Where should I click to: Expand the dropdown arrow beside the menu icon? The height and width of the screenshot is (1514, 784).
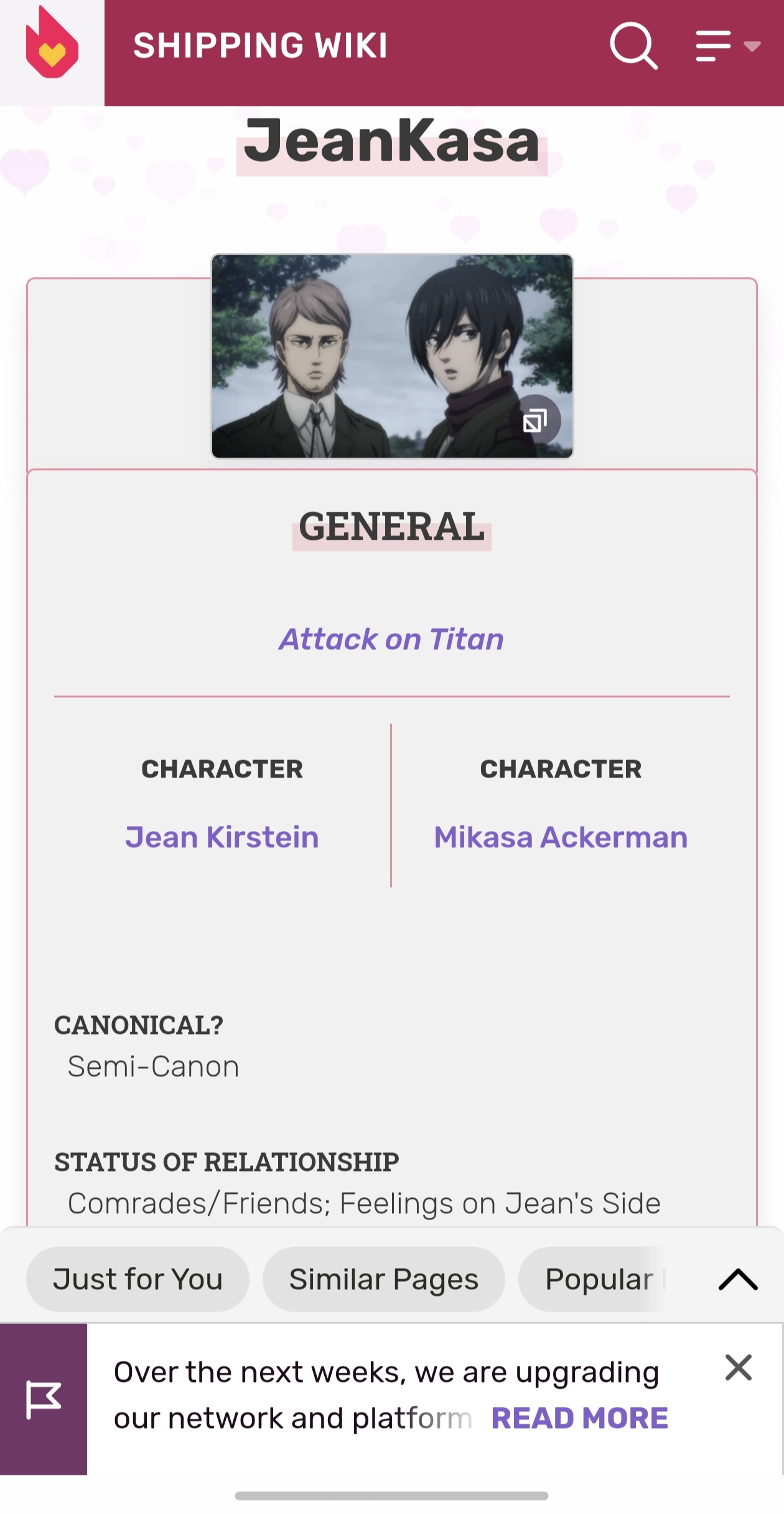pos(752,46)
